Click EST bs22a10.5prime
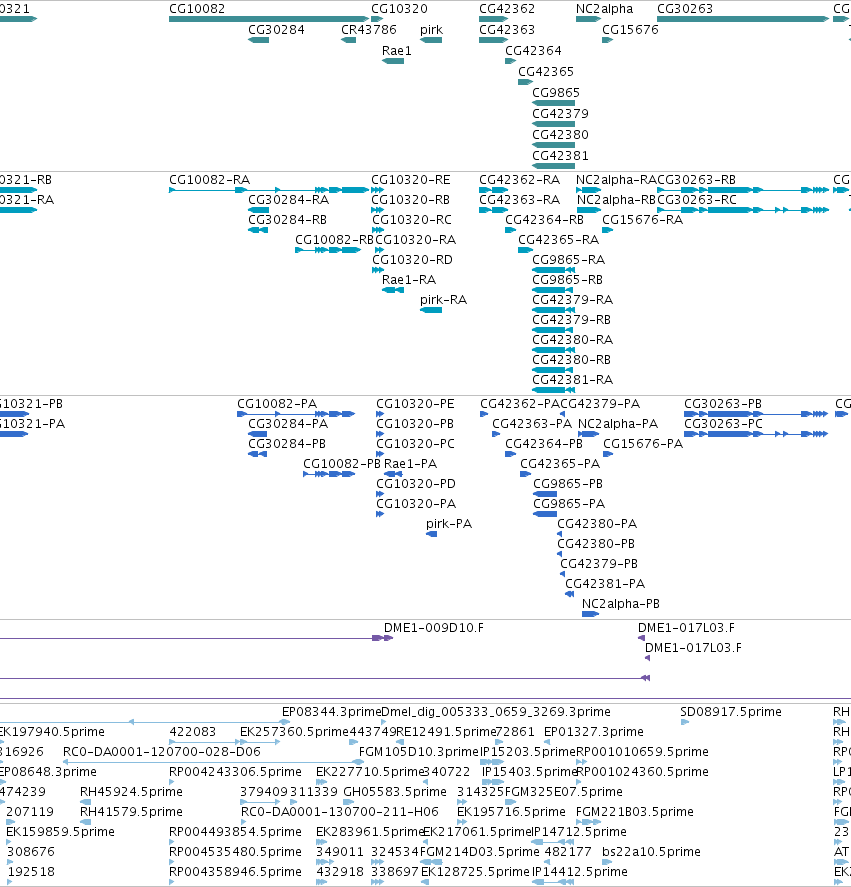The width and height of the screenshot is (851, 887). pyautogui.click(x=651, y=852)
